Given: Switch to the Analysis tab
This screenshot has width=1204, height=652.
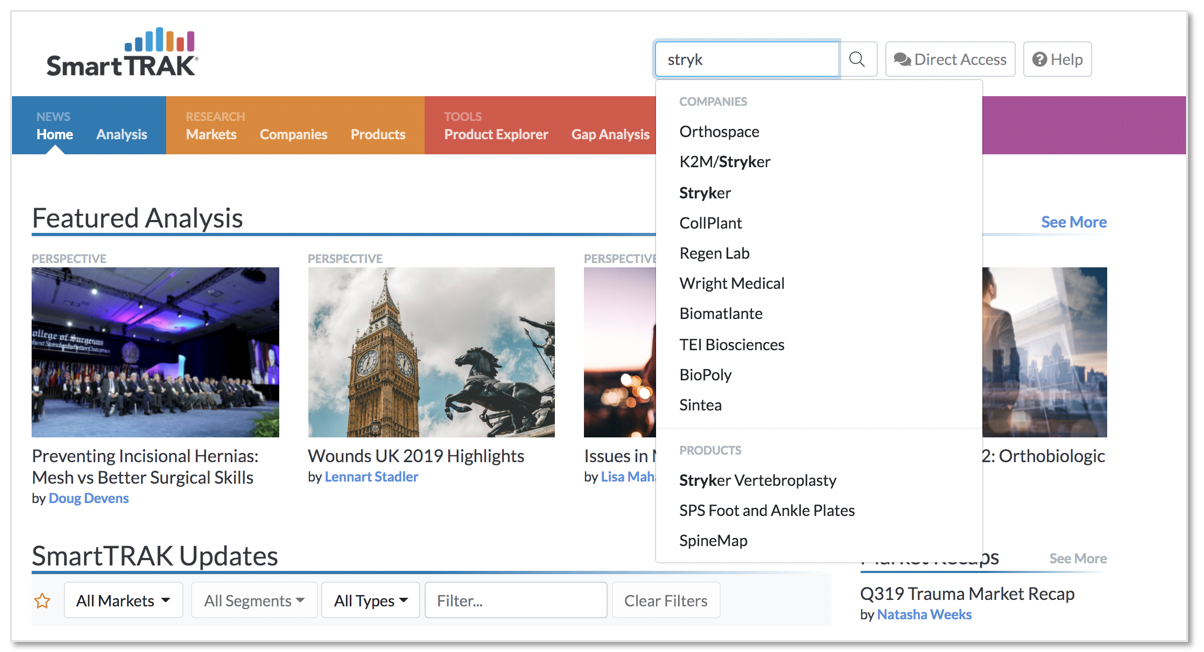Looking at the screenshot, I should coord(121,133).
